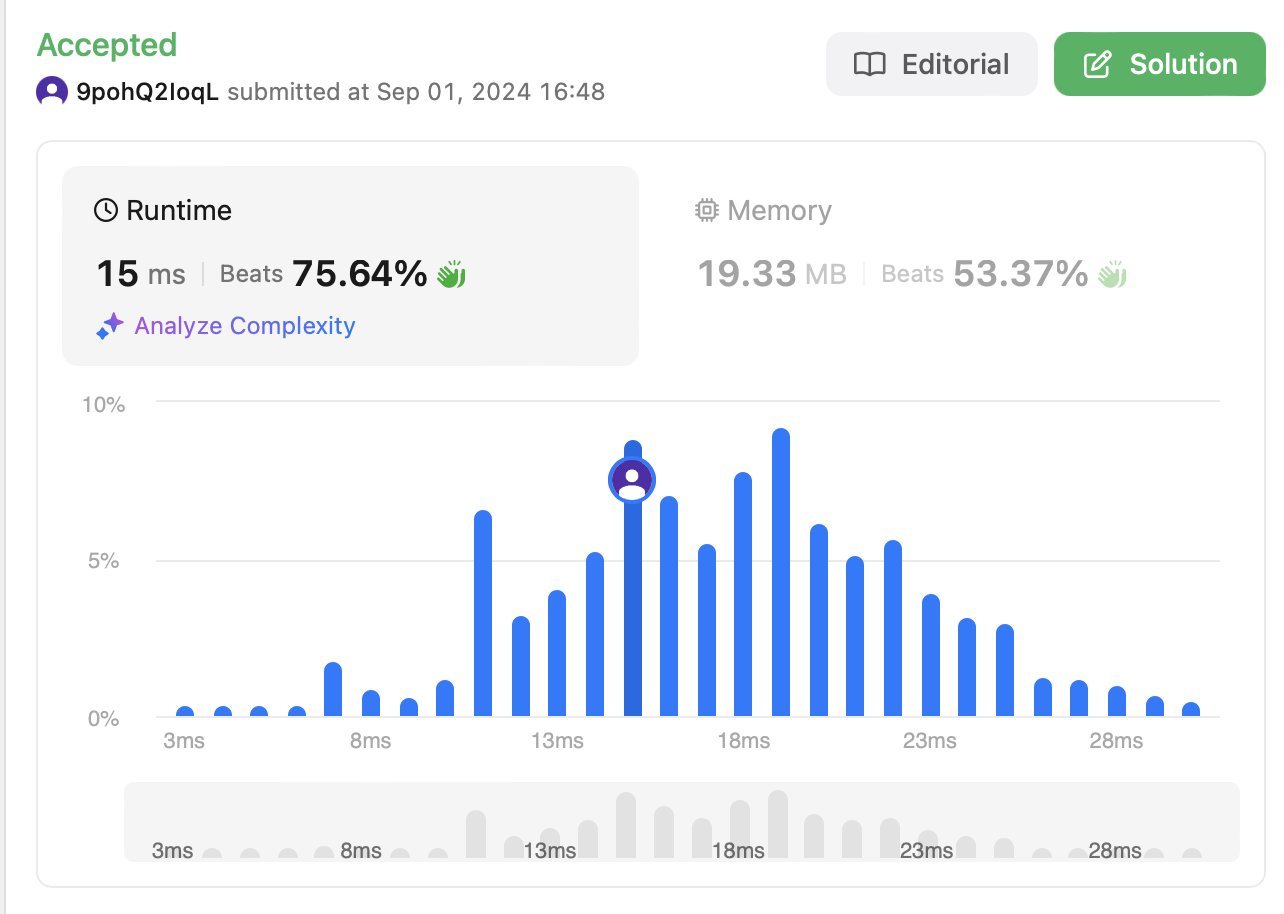The height and width of the screenshot is (914, 1284).
Task: Click the bar above the 23ms label
Action: [x=930, y=656]
